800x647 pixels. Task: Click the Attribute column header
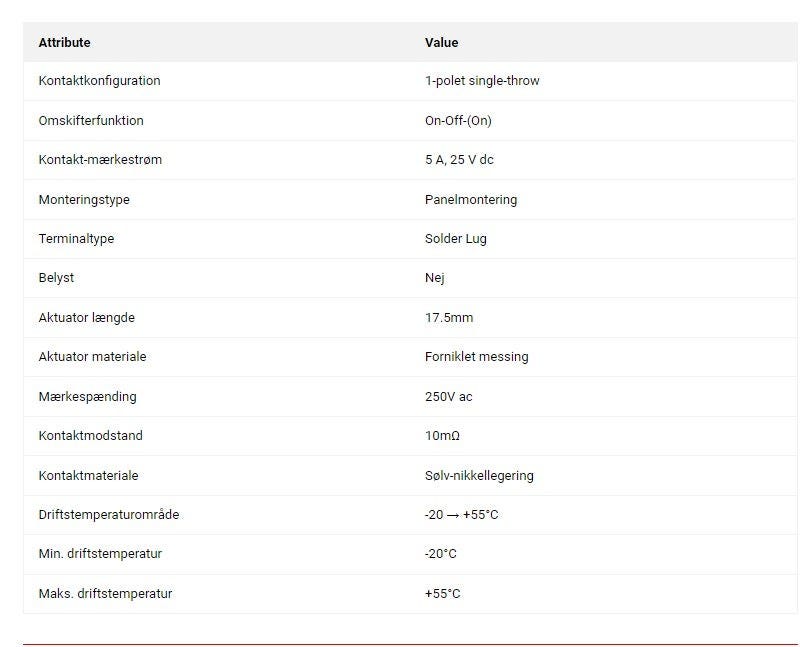[x=64, y=43]
